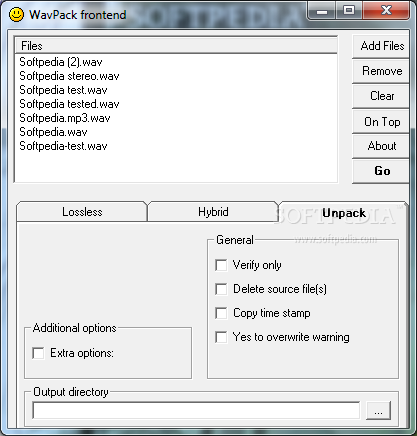Image resolution: width=417 pixels, height=436 pixels.
Task: Clear the files list
Action: [x=381, y=96]
